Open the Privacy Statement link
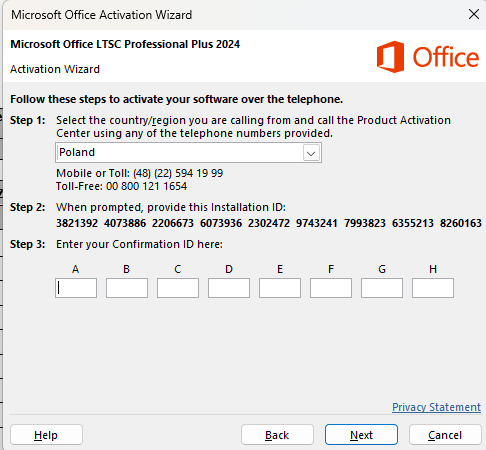 click(436, 407)
